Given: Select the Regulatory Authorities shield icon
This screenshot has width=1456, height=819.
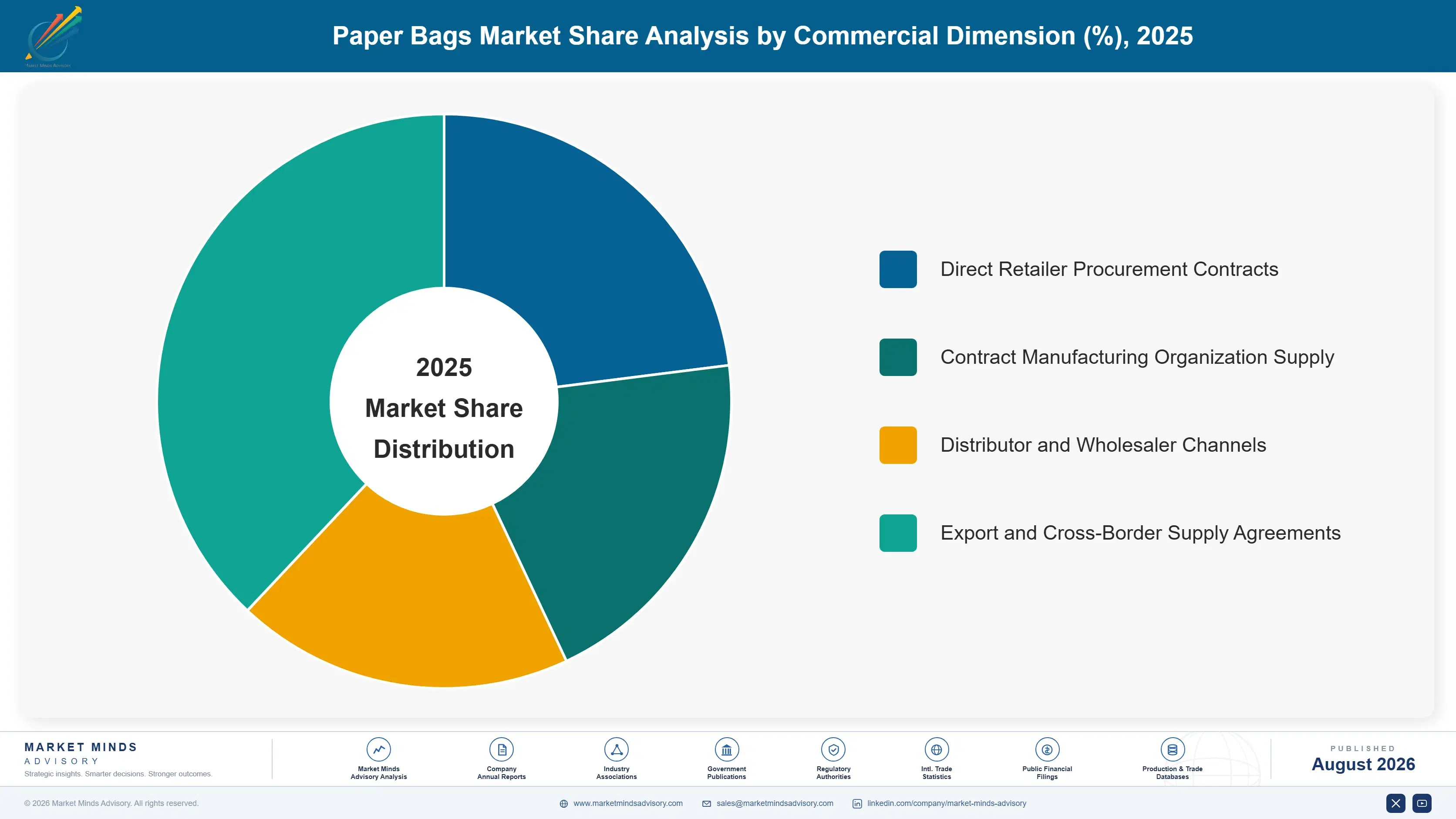Looking at the screenshot, I should (833, 749).
